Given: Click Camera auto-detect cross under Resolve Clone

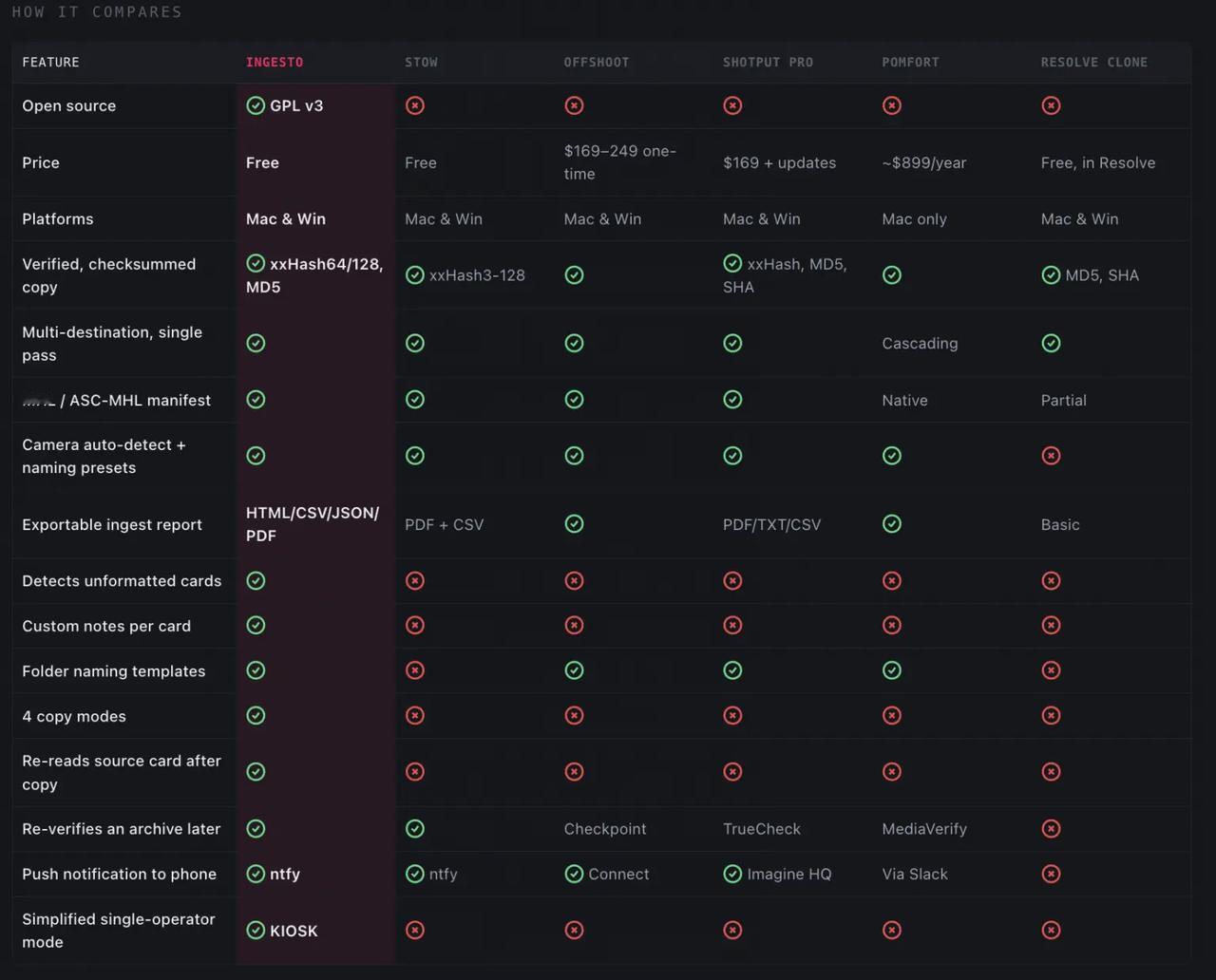Looking at the screenshot, I should (x=1051, y=456).
